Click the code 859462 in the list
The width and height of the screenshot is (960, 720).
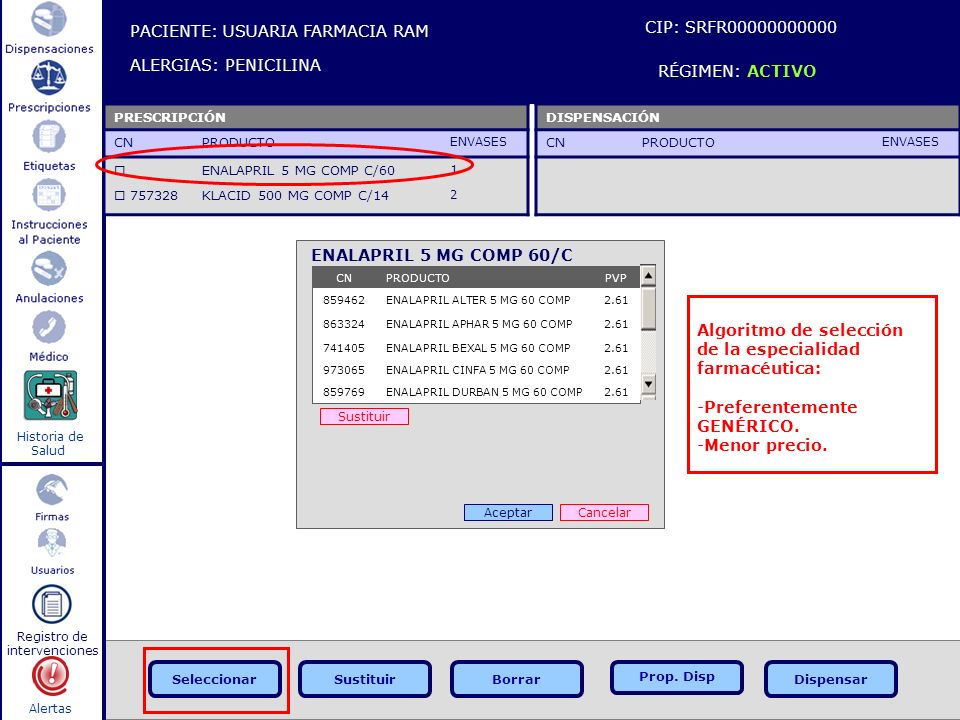(344, 300)
